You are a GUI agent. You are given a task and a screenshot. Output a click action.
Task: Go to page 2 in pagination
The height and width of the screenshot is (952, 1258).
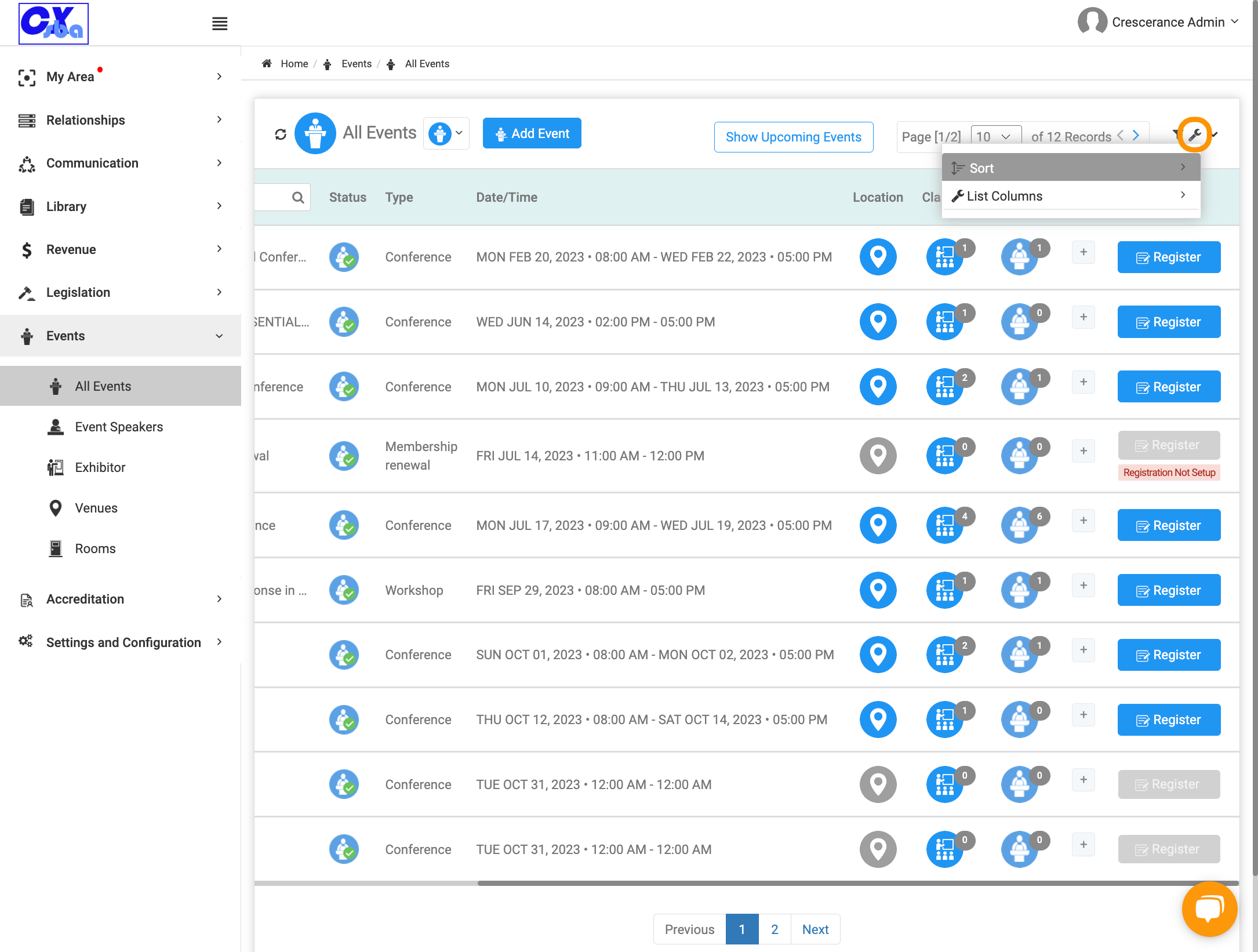[x=775, y=929]
